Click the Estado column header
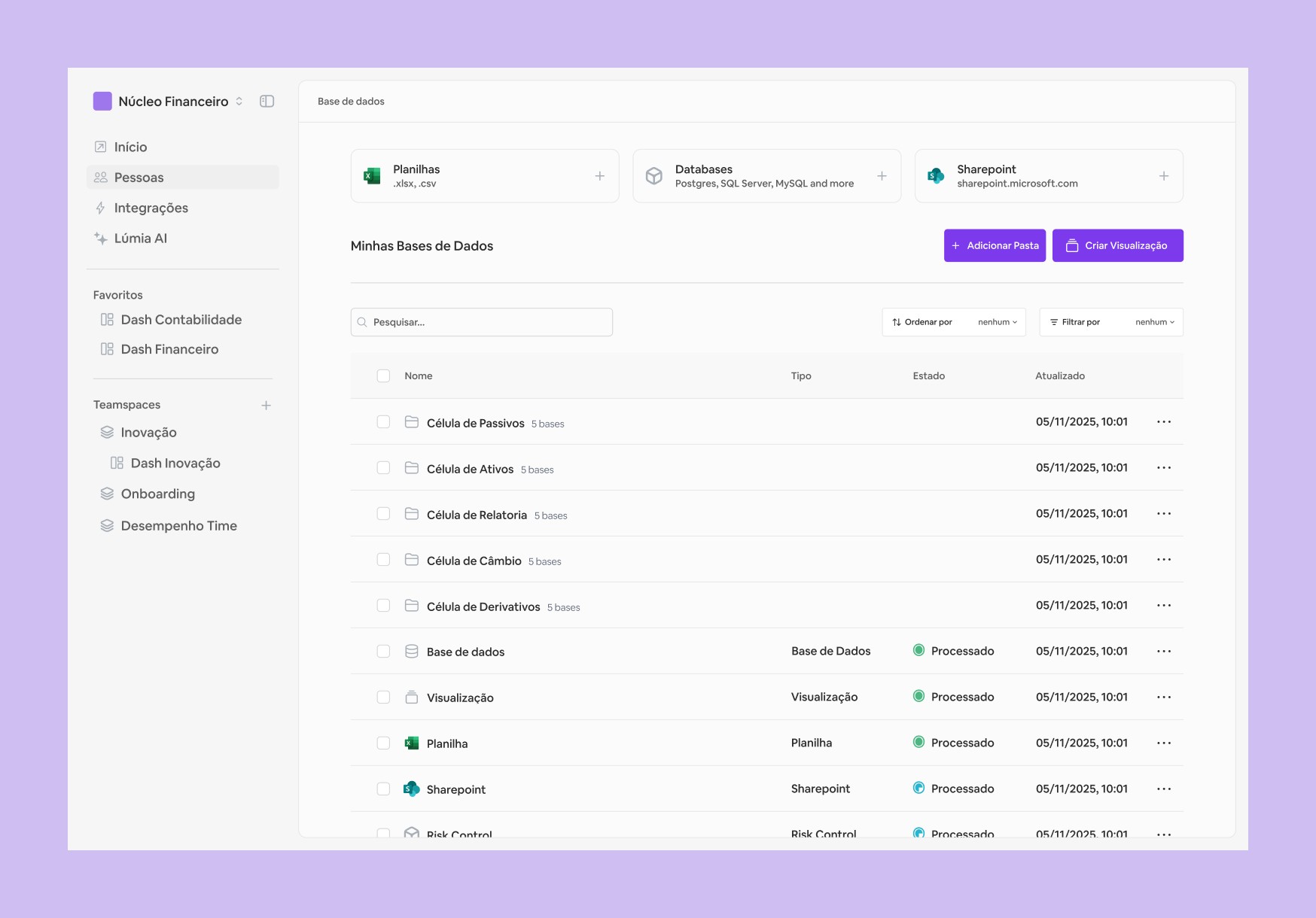This screenshot has width=1316, height=918. click(x=929, y=376)
